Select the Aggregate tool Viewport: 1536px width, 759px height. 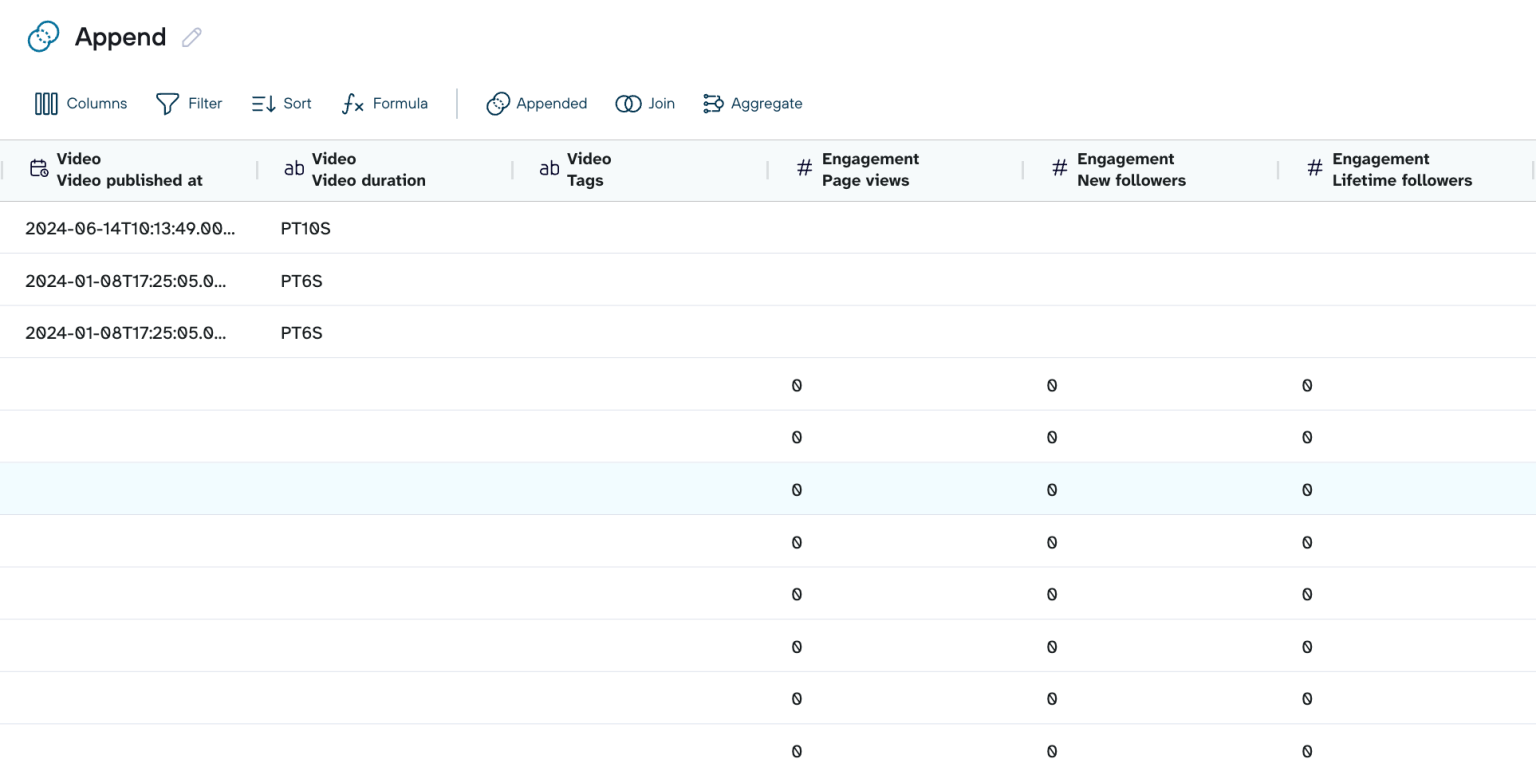[753, 103]
